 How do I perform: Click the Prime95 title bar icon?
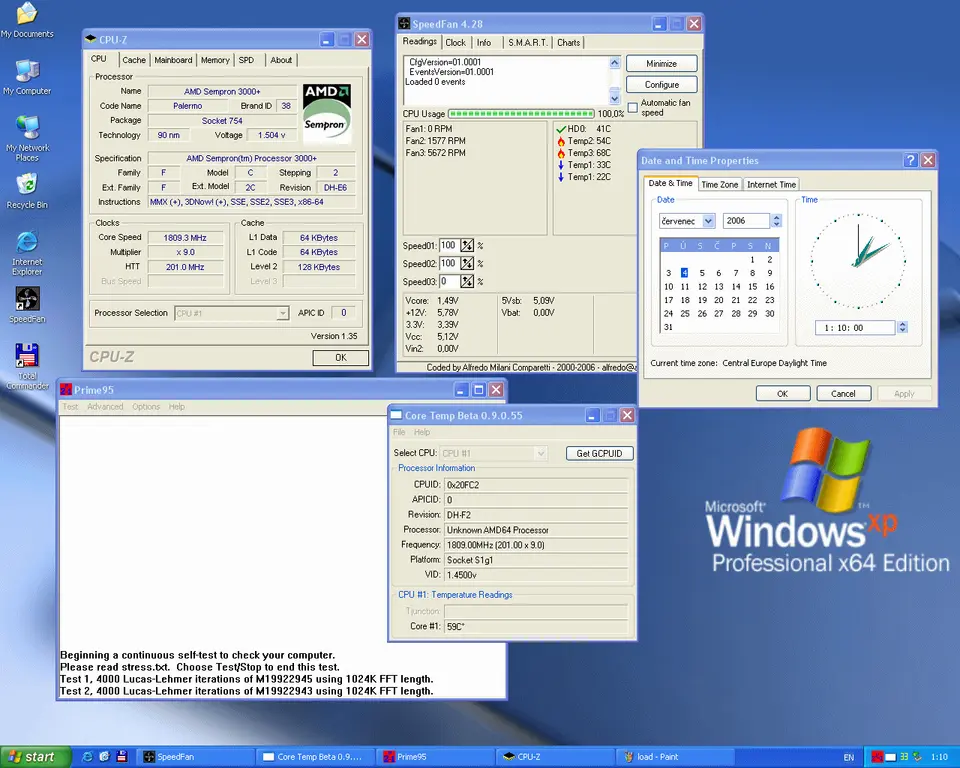coord(66,390)
